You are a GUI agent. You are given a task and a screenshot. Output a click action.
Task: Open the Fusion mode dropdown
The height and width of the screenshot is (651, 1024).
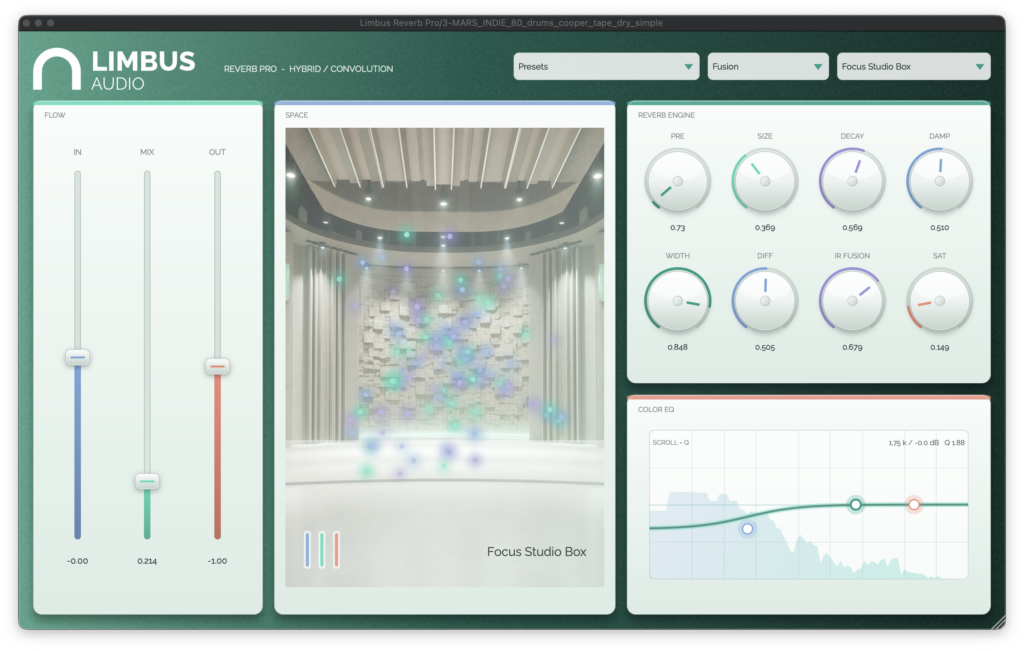click(x=768, y=67)
